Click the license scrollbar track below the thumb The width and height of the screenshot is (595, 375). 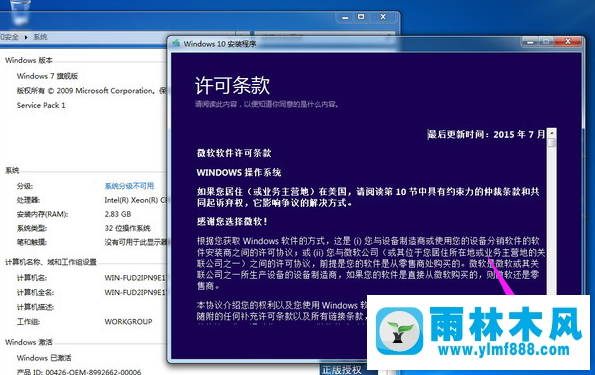coord(552,220)
